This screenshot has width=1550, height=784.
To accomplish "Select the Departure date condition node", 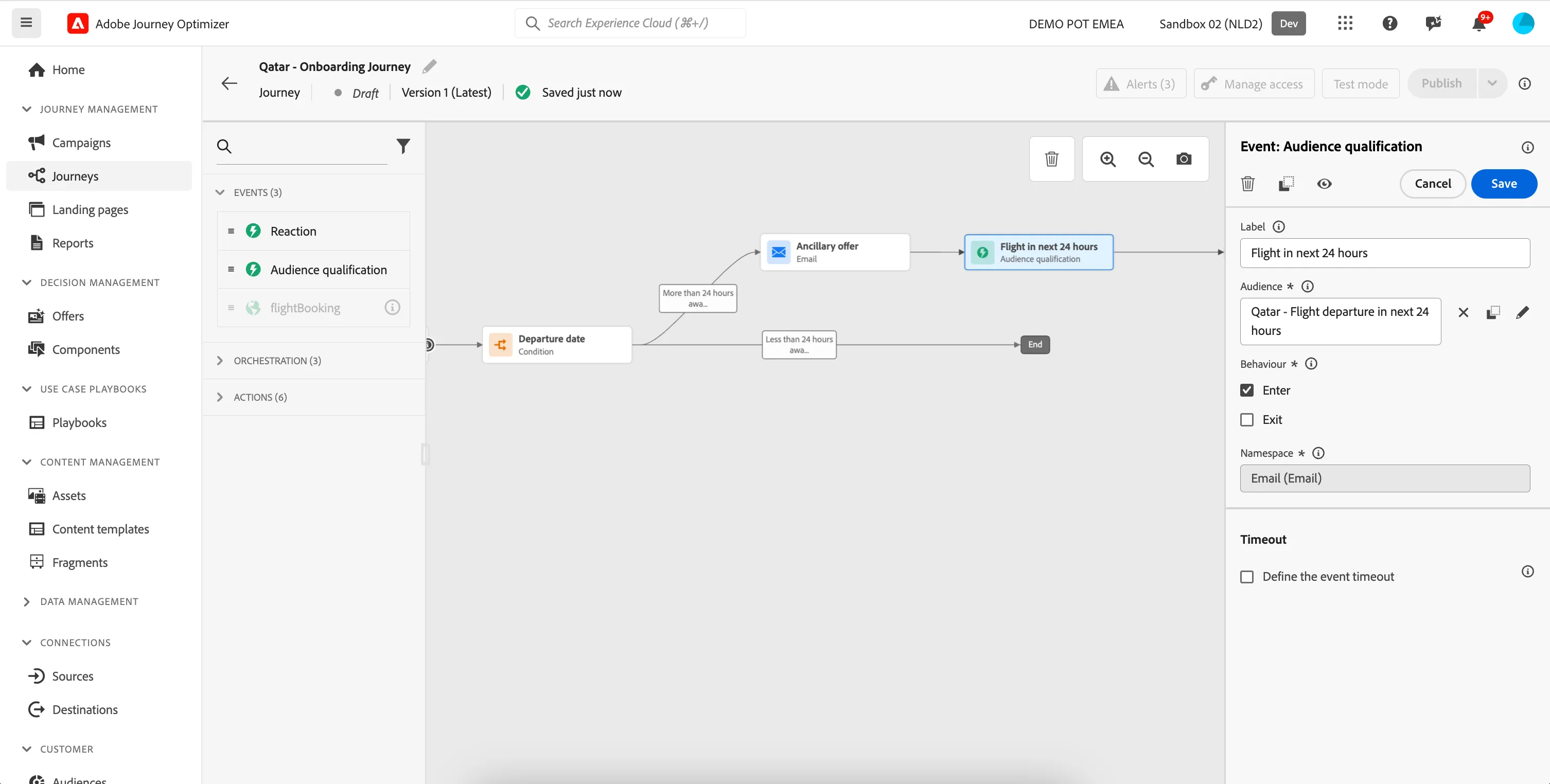I will 557,344.
